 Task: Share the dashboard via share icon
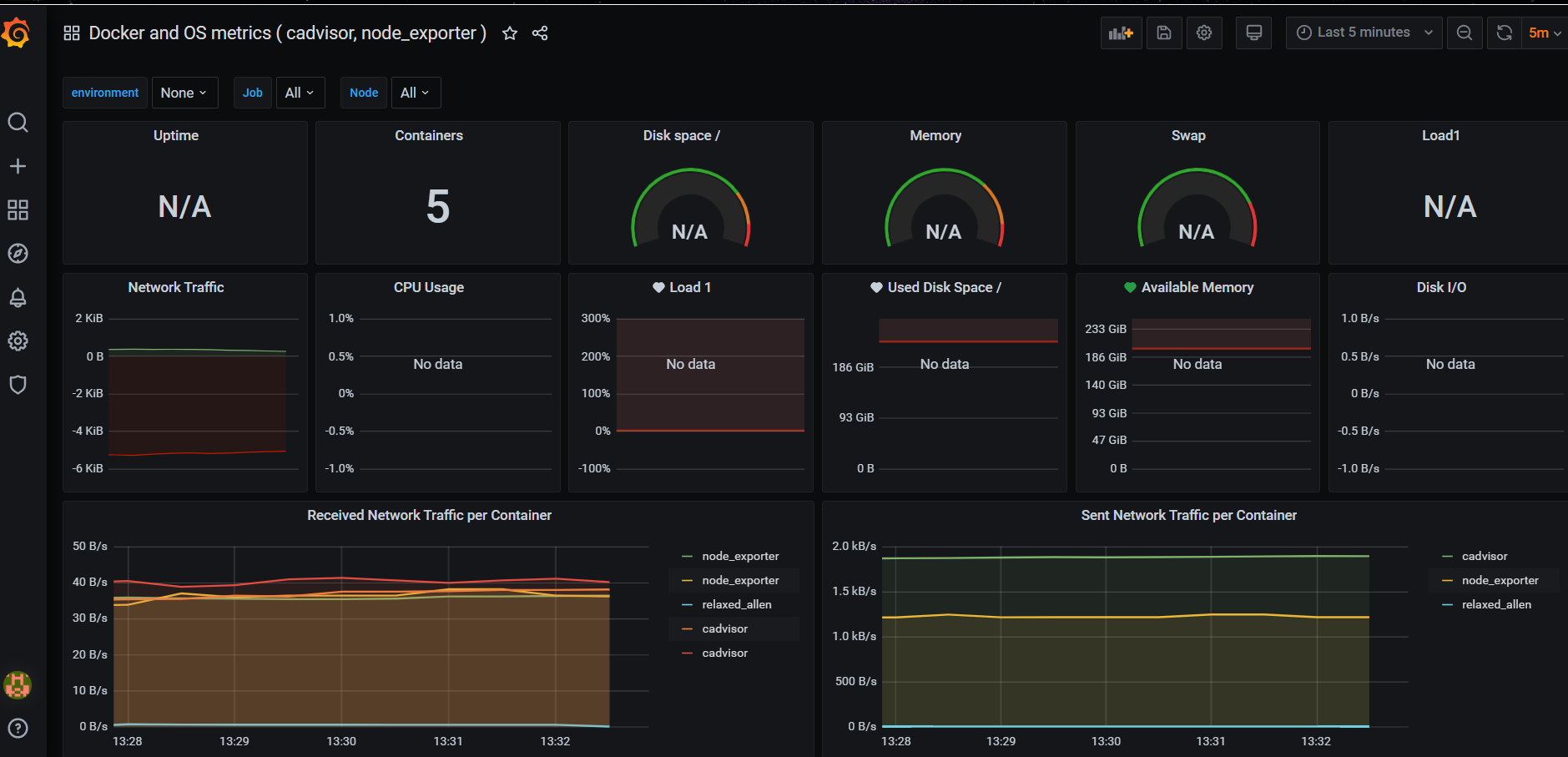click(540, 33)
